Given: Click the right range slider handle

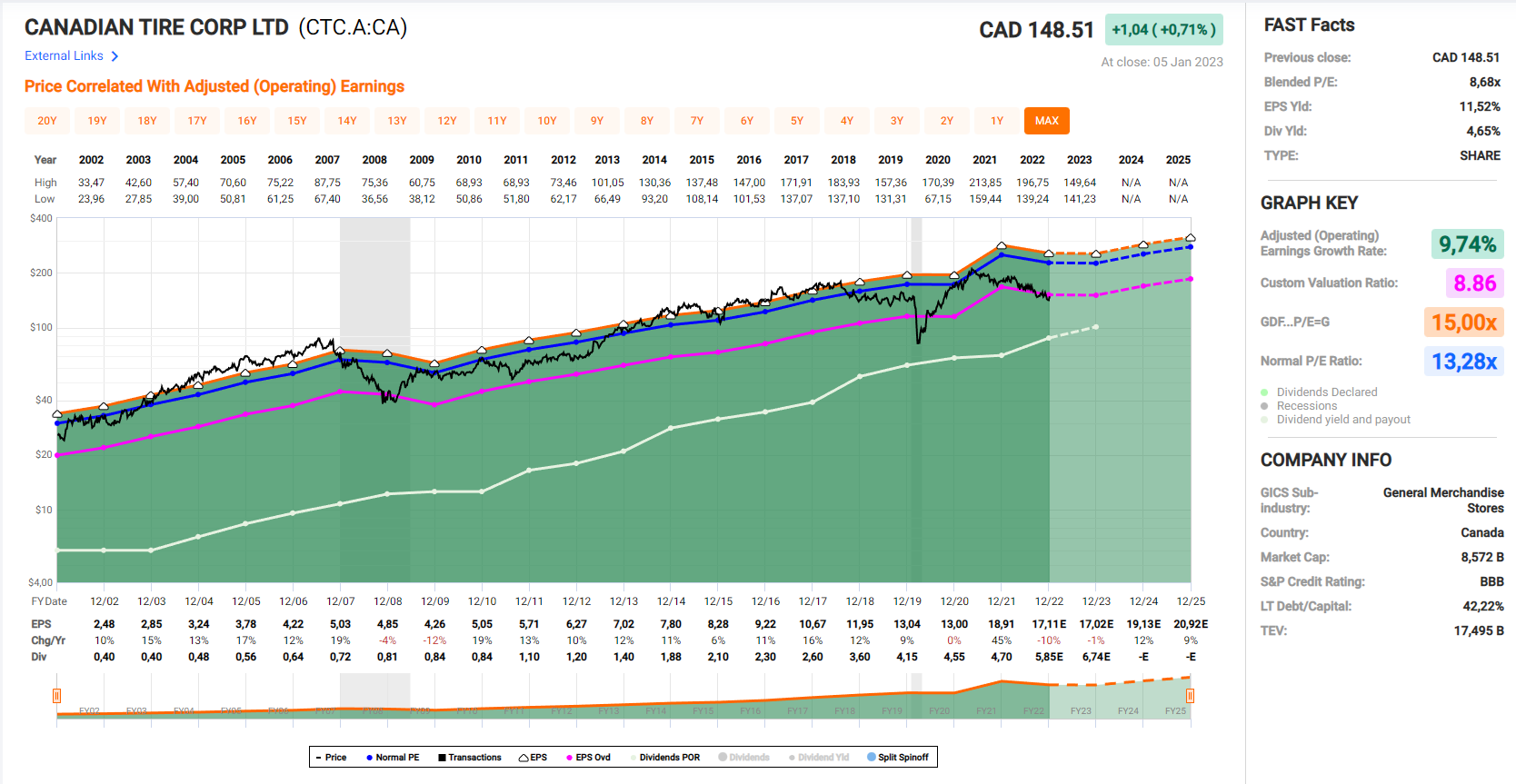Looking at the screenshot, I should [1190, 696].
